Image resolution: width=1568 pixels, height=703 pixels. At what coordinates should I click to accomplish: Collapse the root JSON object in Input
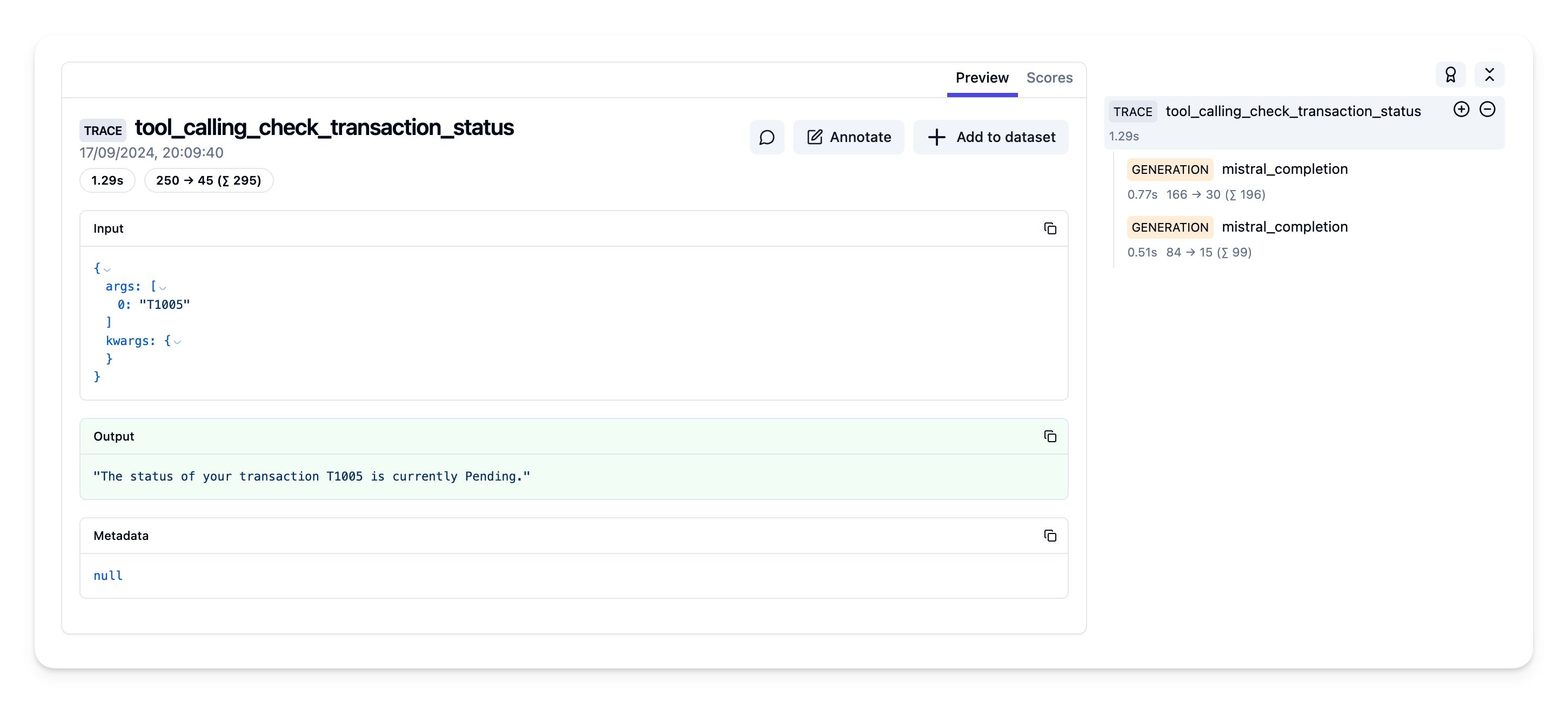(107, 269)
